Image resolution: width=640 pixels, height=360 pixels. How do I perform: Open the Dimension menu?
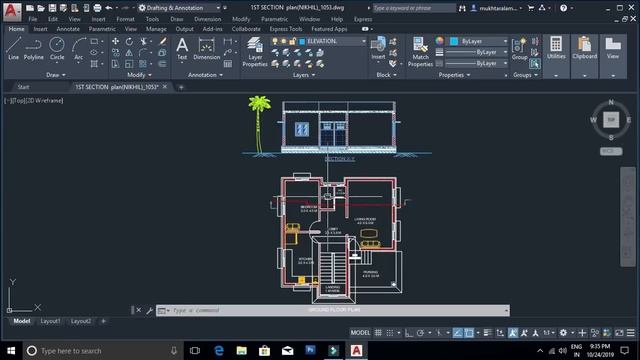tap(207, 19)
